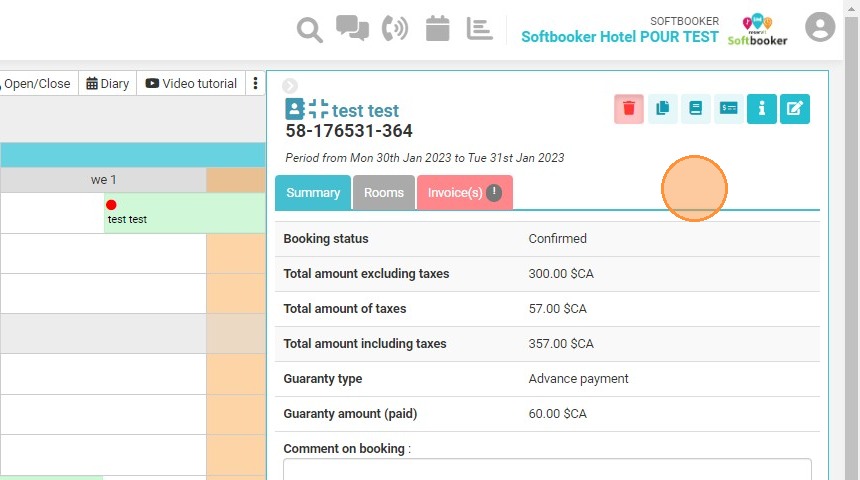
Task: Click the Confirmed booking status value
Action: (557, 239)
